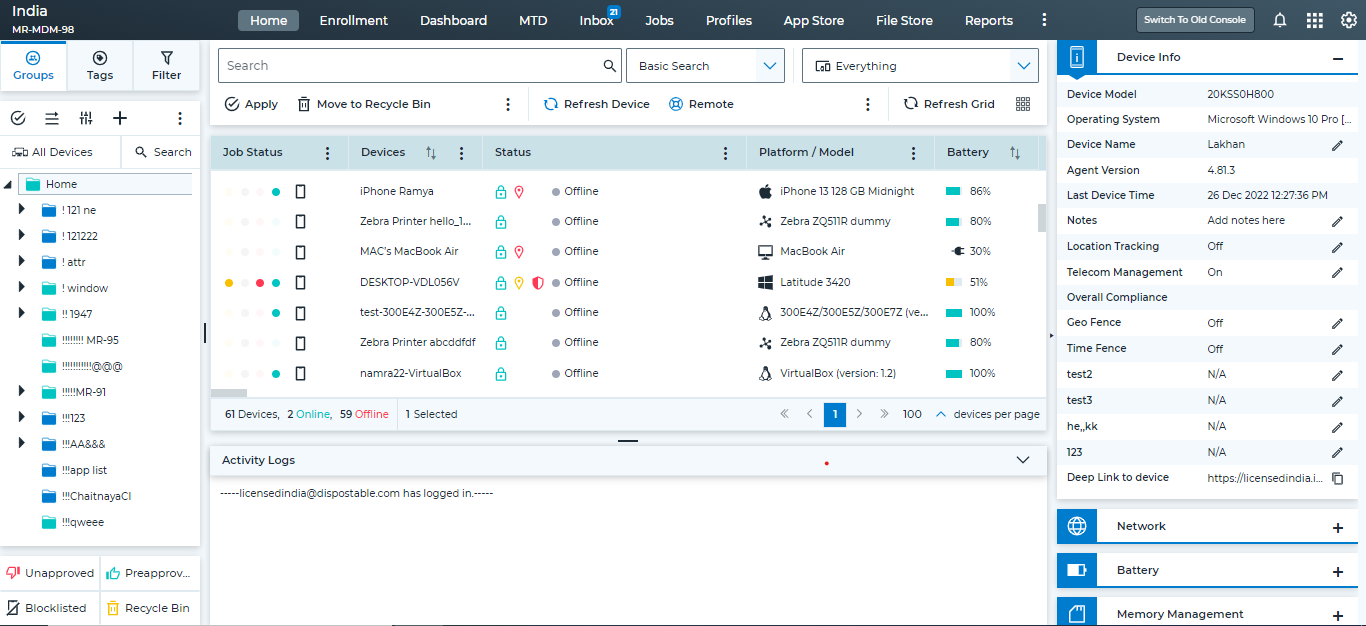Click the sort list icon in groups toolbar
The width and height of the screenshot is (1366, 626).
[x=52, y=118]
